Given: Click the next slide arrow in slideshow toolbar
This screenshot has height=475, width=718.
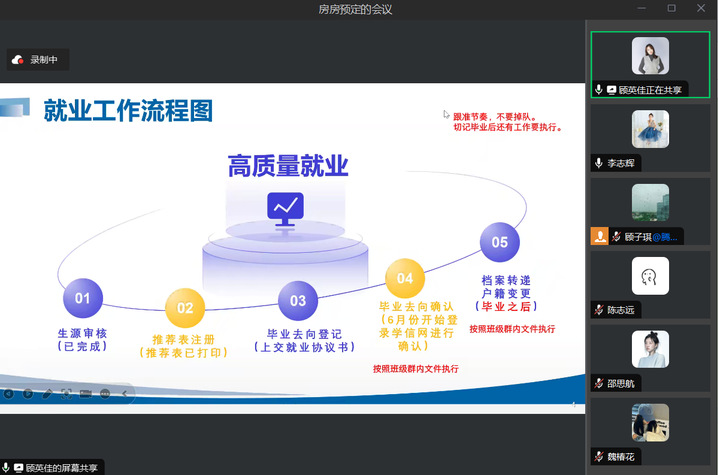Looking at the screenshot, I should click(27, 393).
